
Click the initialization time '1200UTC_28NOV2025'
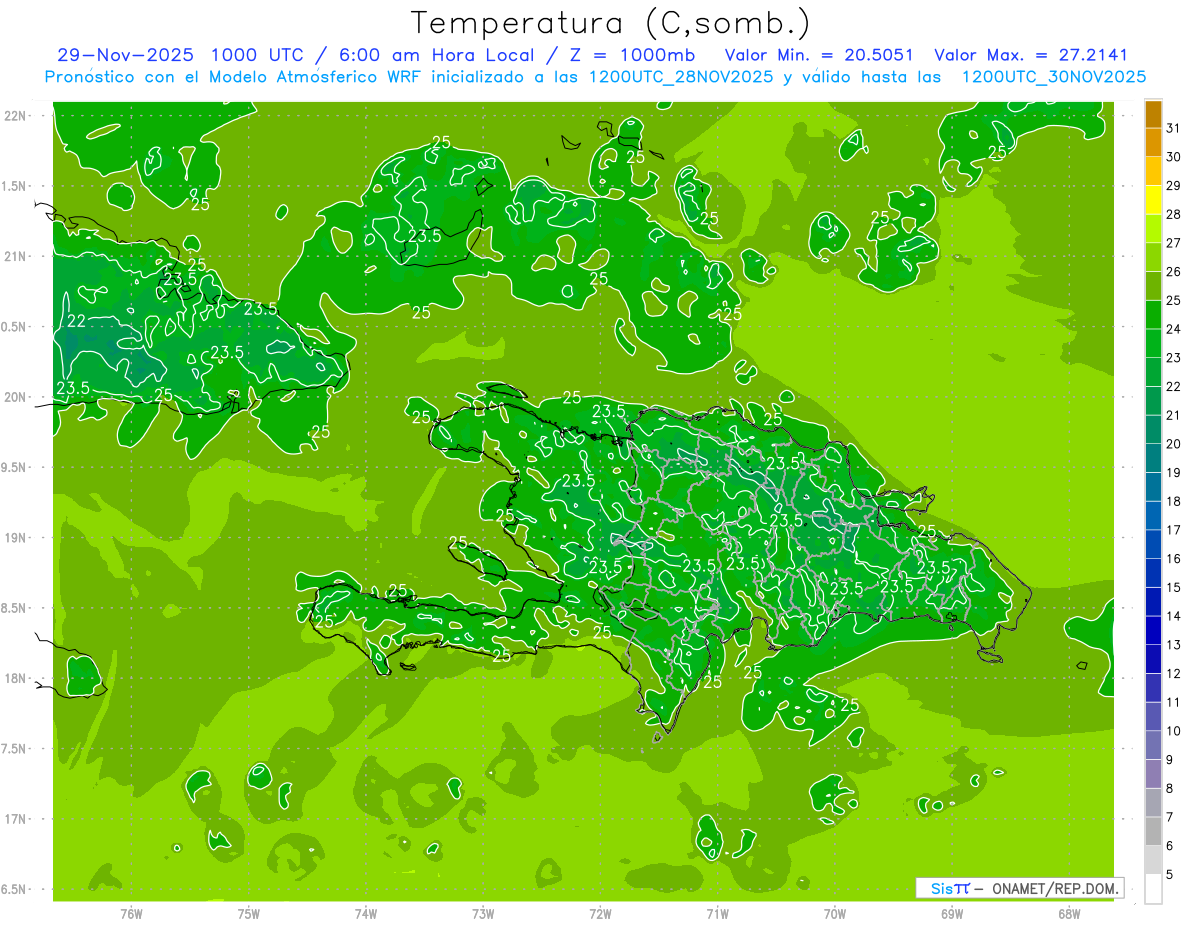tap(680, 76)
